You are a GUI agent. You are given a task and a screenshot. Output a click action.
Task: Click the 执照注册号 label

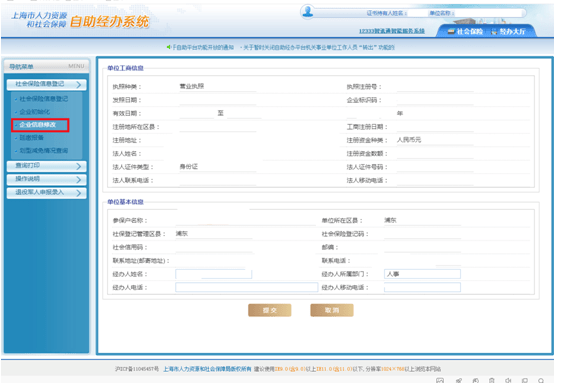point(364,87)
